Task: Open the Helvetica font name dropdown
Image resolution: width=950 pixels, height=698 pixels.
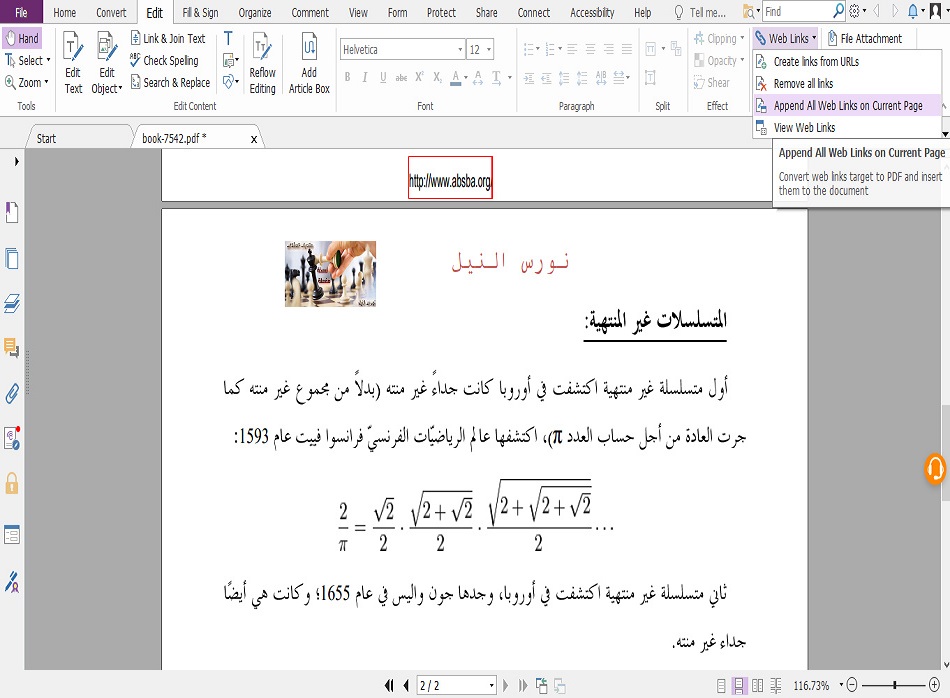Action: [460, 50]
